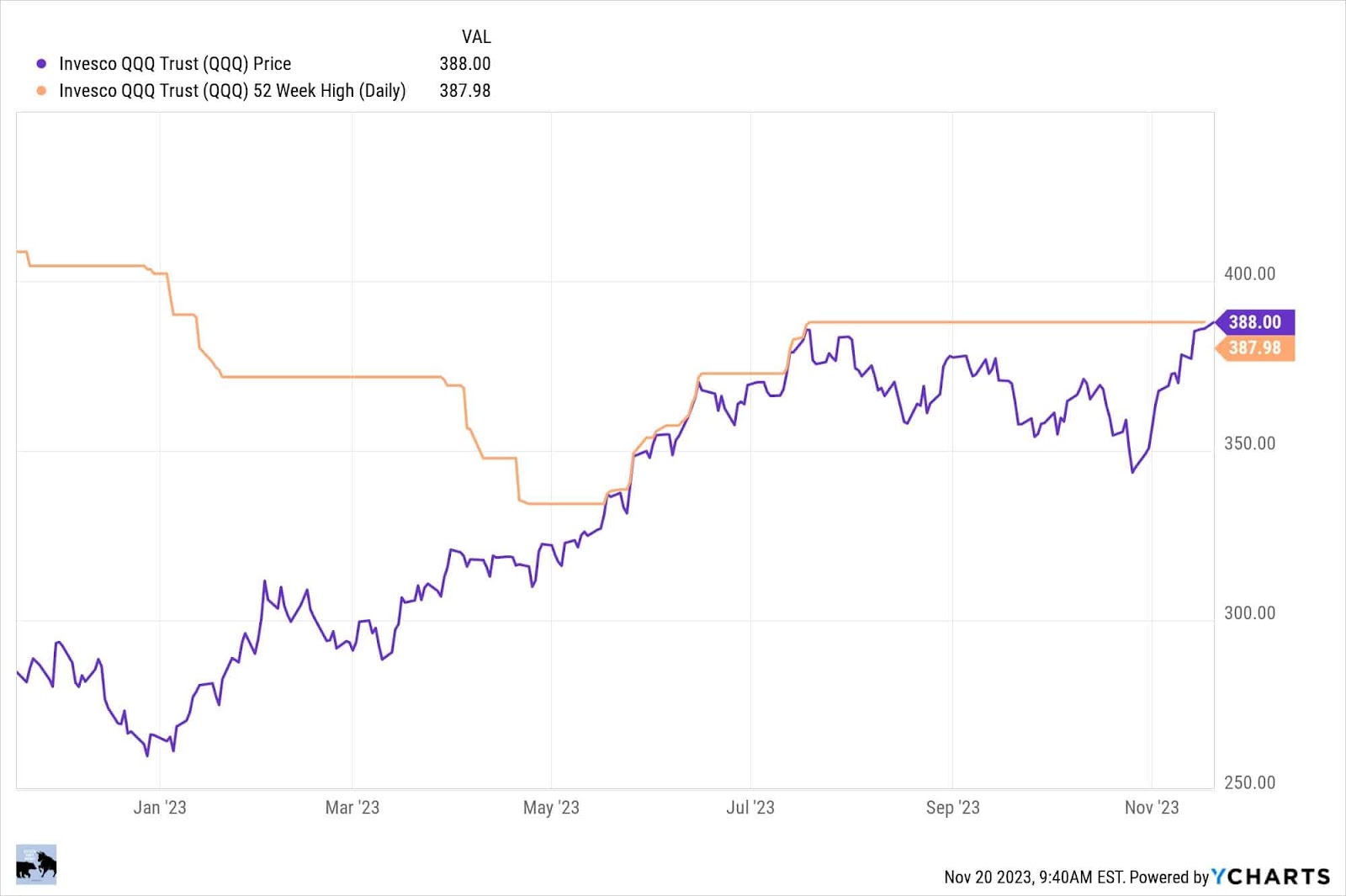Viewport: 1346px width, 896px height.
Task: Click the 388.00 value in the legend
Action: click(x=464, y=64)
